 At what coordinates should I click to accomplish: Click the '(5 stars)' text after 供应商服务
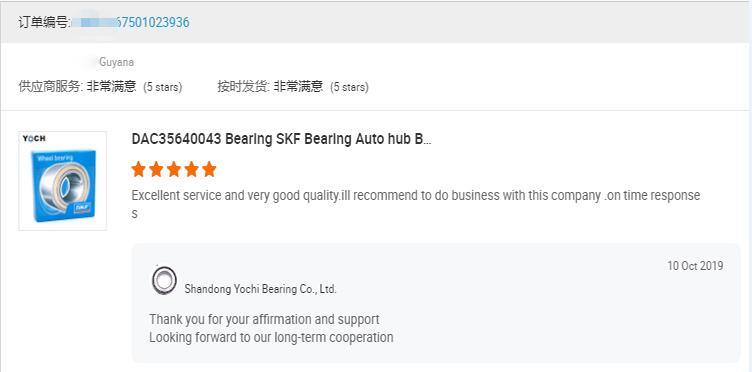(163, 88)
